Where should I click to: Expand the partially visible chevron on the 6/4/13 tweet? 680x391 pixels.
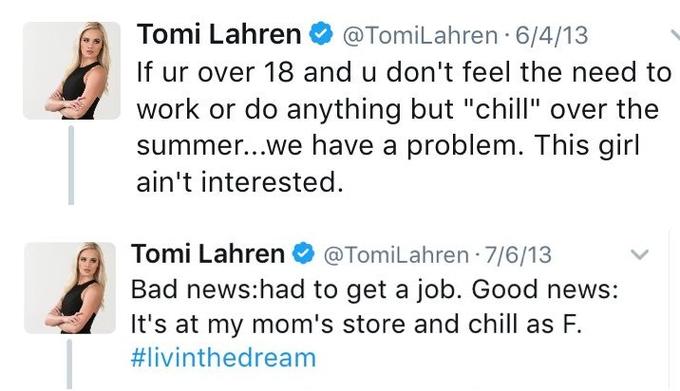point(675,35)
